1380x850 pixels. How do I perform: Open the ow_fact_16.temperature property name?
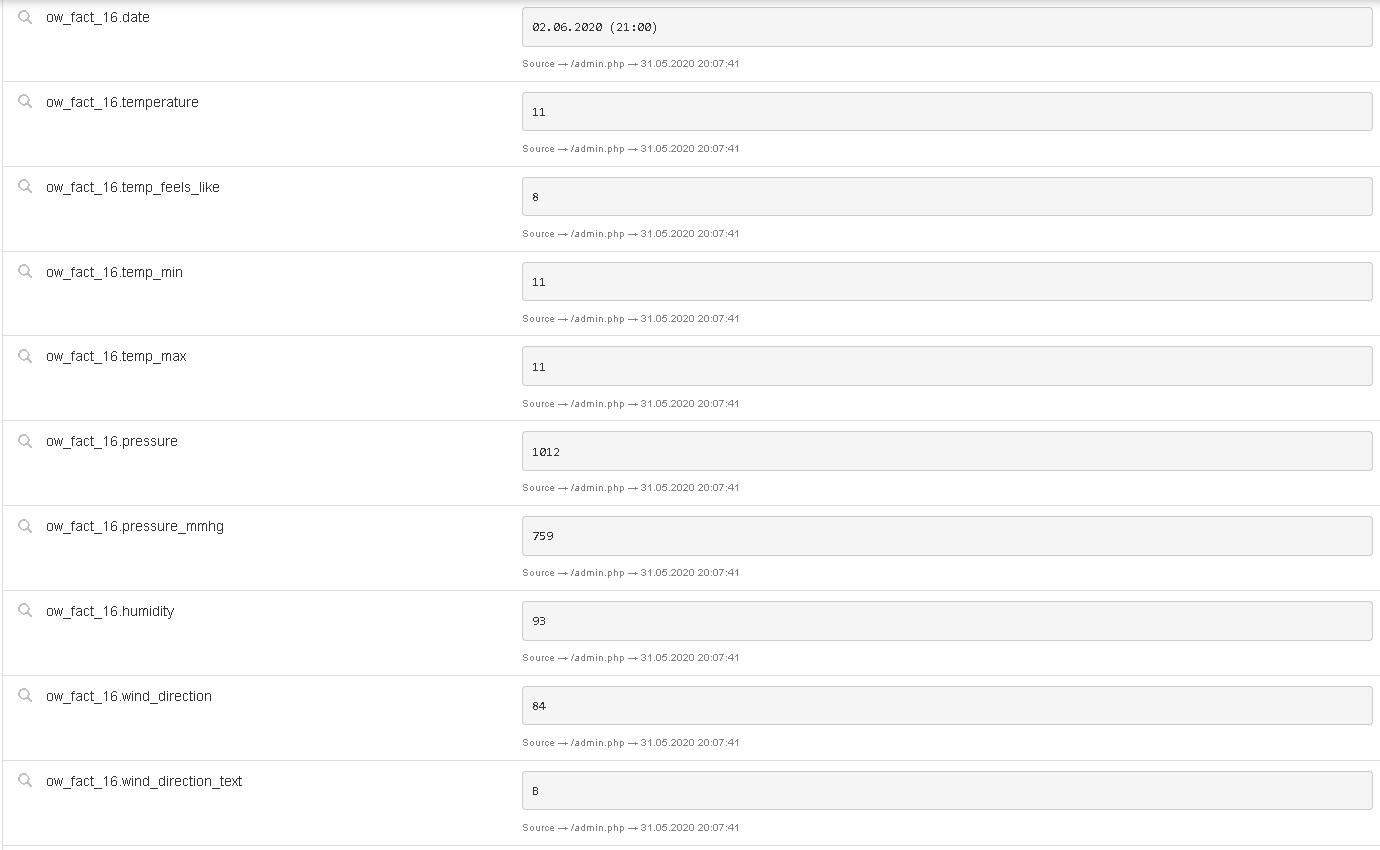(x=122, y=102)
